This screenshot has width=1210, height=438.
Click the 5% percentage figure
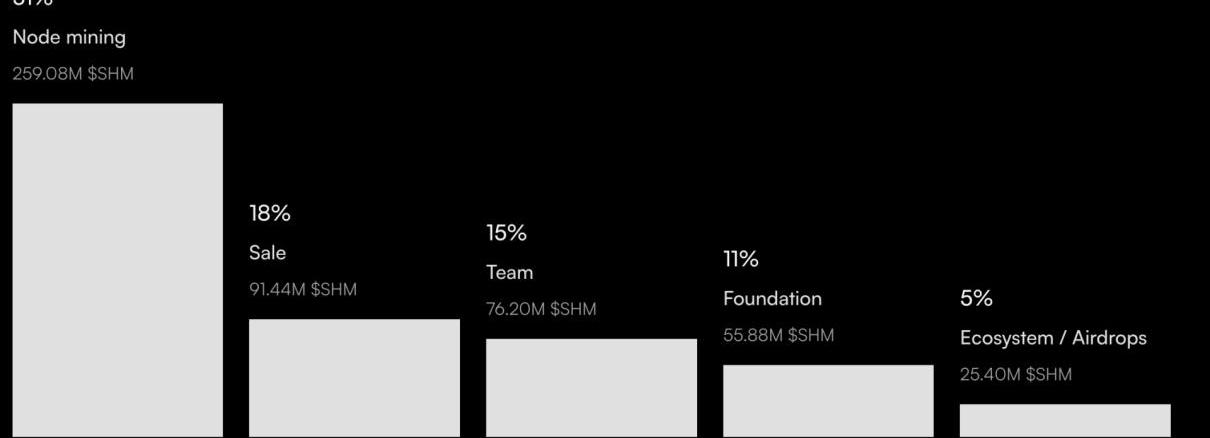pyautogui.click(x=976, y=298)
